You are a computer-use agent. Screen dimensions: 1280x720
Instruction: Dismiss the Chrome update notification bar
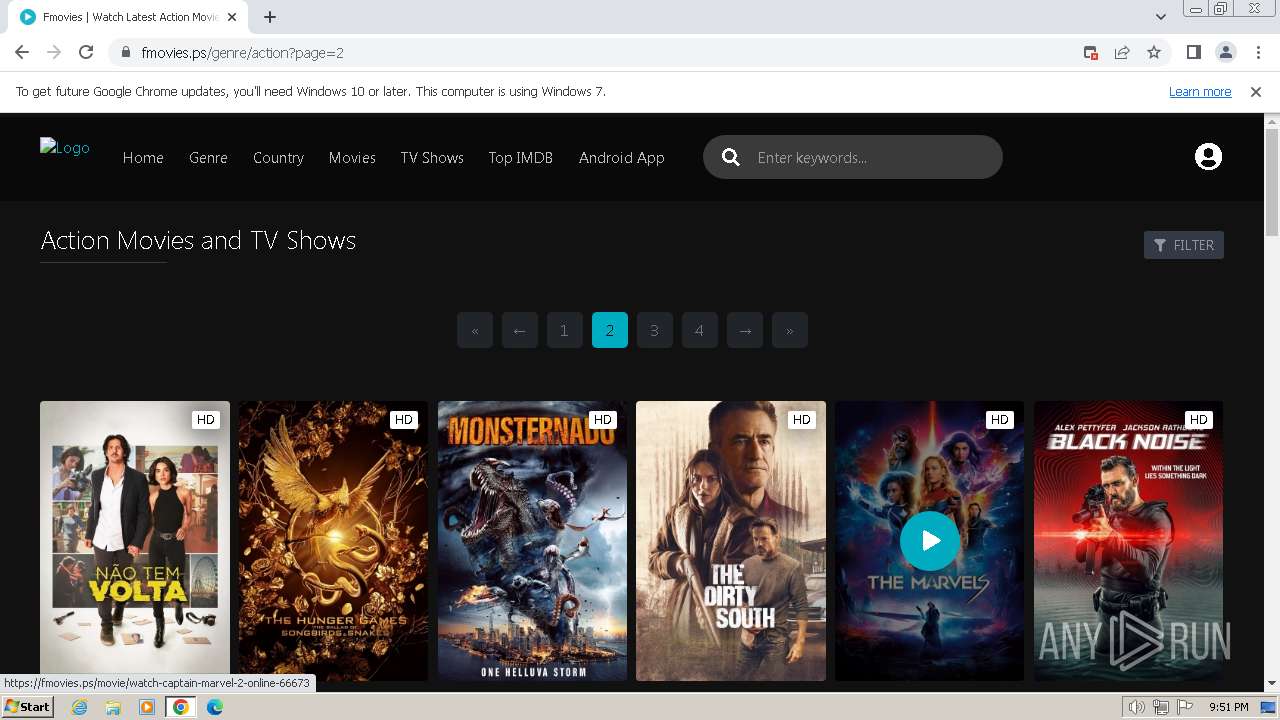[x=1256, y=92]
